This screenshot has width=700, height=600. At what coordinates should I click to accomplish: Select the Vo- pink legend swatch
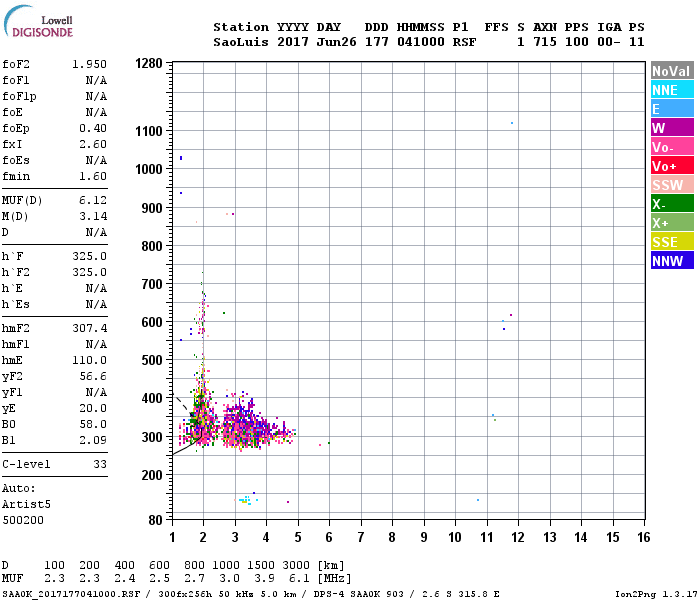point(672,147)
